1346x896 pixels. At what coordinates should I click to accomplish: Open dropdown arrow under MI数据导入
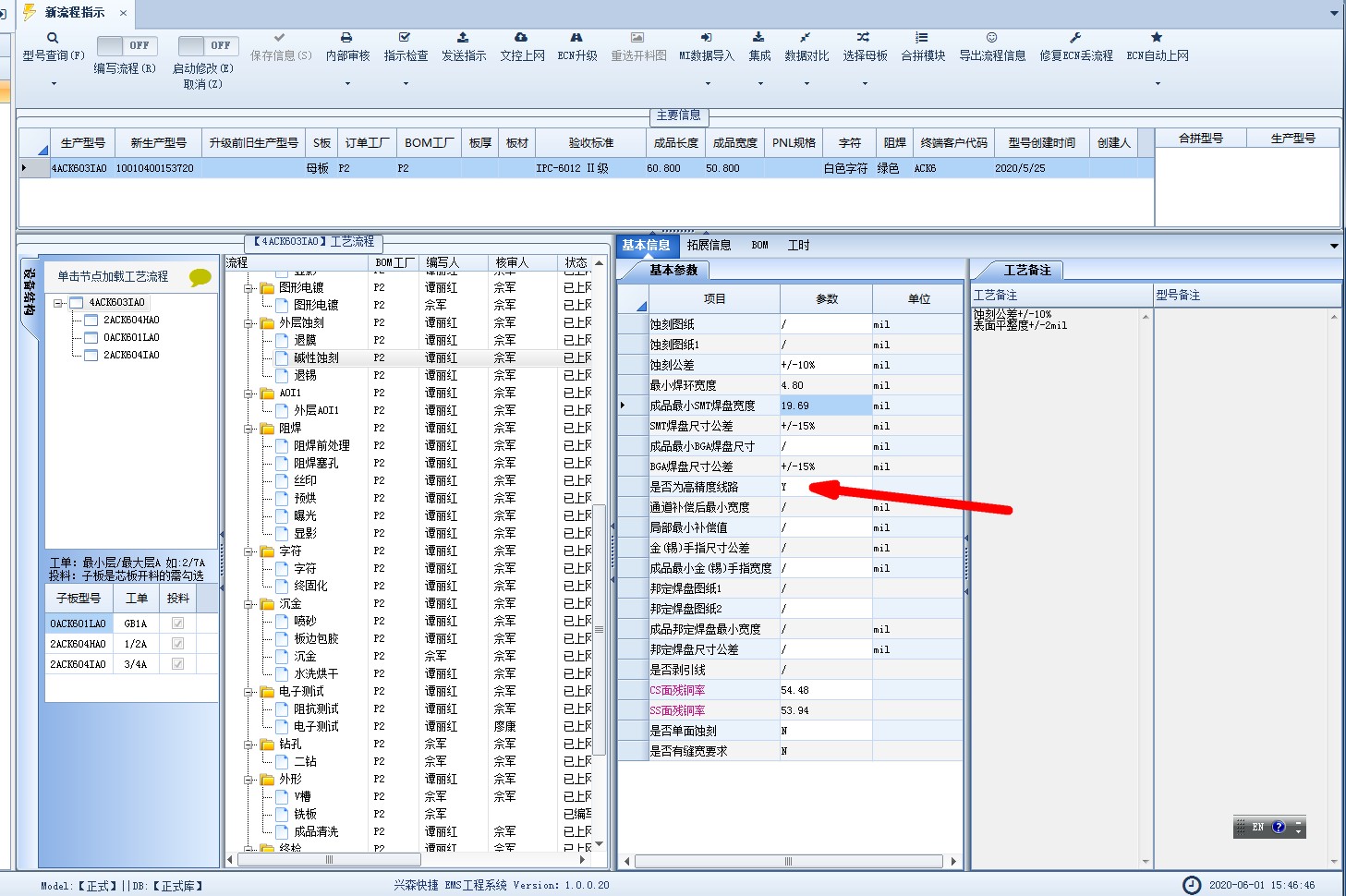[708, 84]
